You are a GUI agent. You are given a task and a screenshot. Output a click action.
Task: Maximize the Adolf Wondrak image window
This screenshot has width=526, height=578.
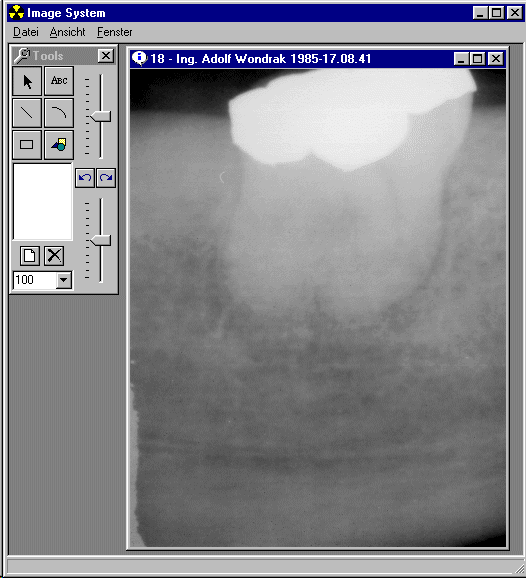[x=477, y=59]
